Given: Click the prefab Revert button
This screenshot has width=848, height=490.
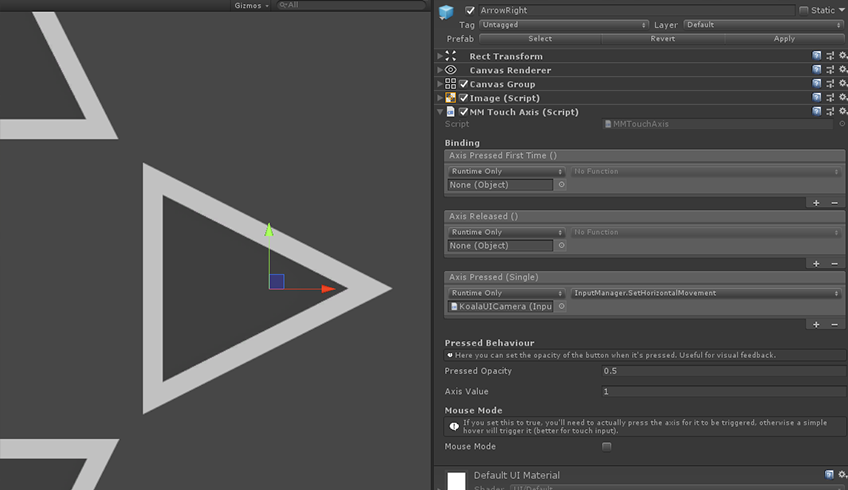Looking at the screenshot, I should 662,39.
